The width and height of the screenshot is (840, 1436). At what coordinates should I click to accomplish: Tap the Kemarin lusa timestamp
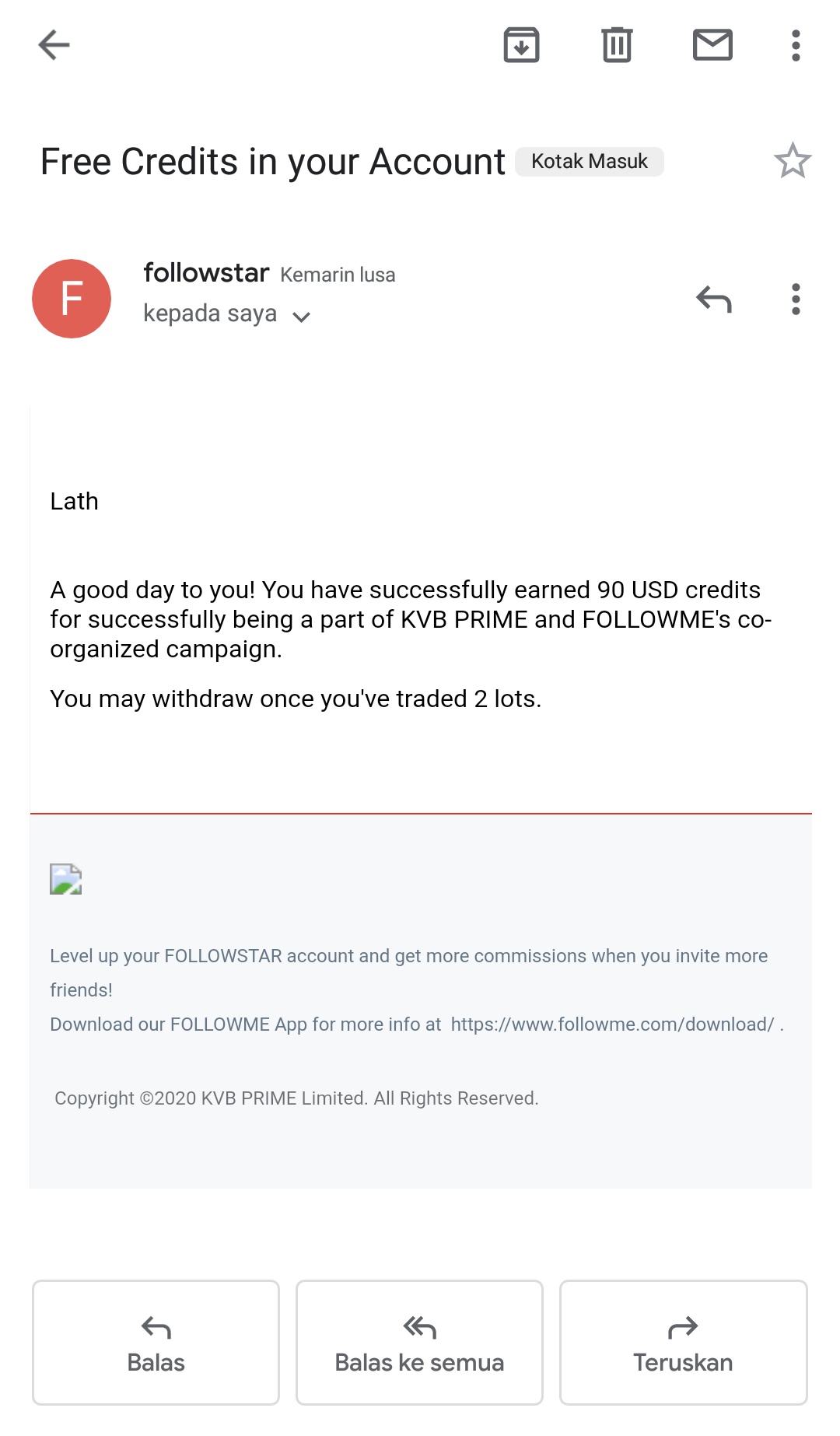tap(338, 275)
